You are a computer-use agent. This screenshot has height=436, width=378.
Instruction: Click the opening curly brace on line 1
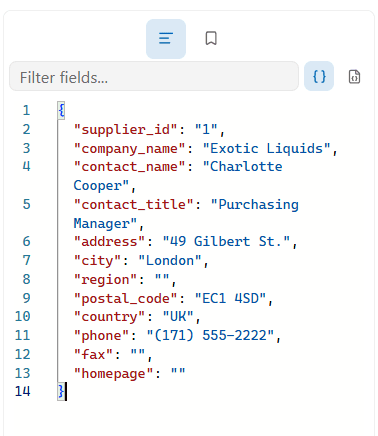(61, 110)
